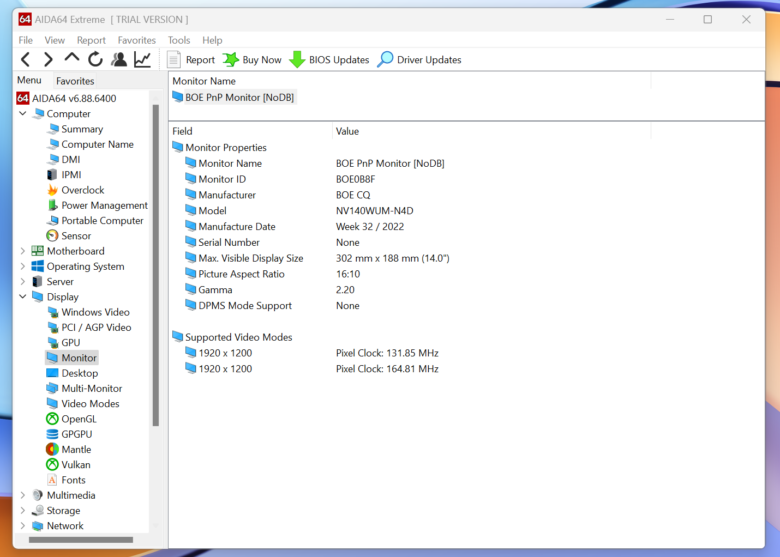Click the Field column header
Screen dimensions: 780x557
250,131
